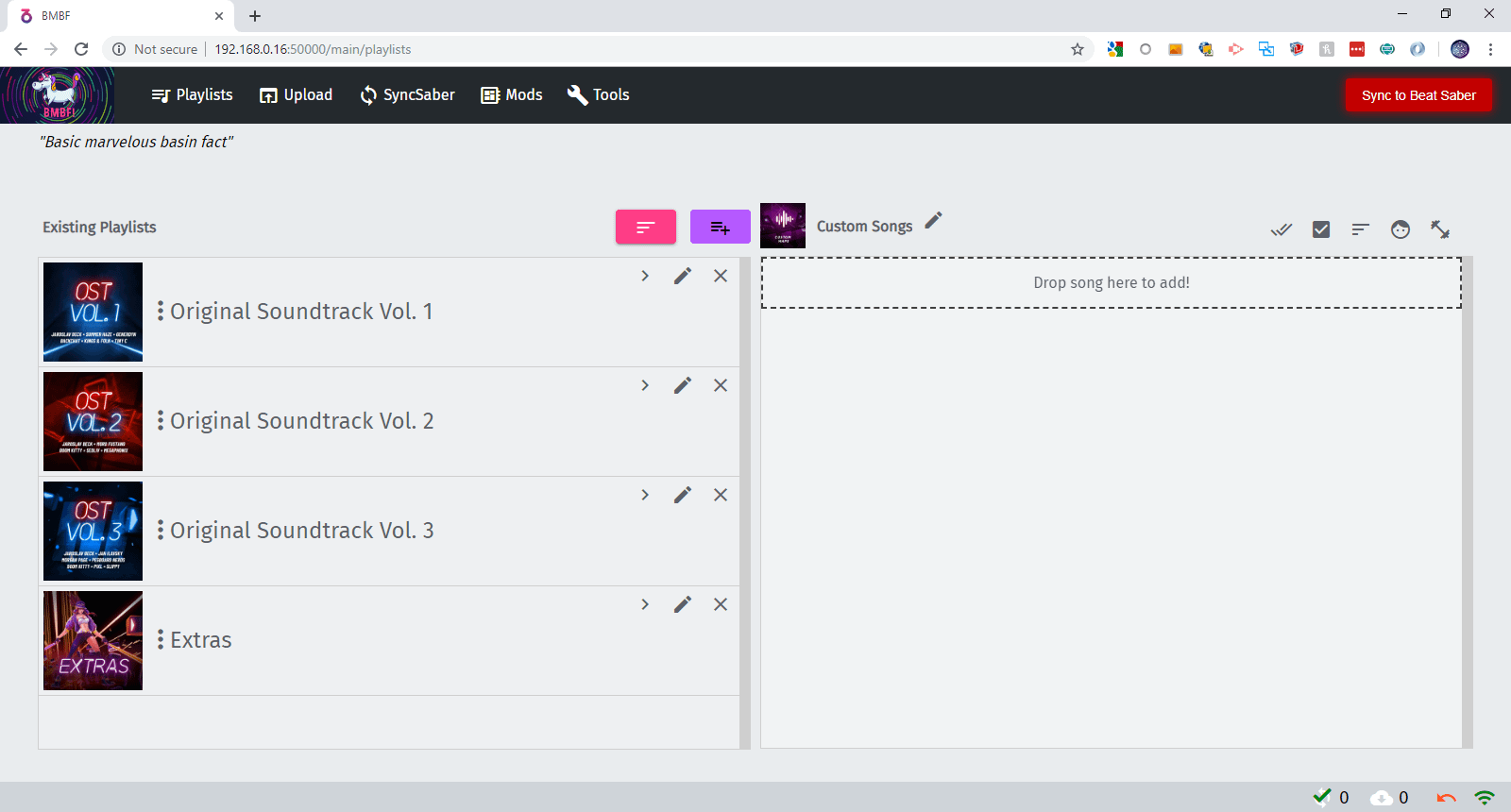The image size is (1511, 812).
Task: Delete the Extras playlist
Action: click(721, 604)
